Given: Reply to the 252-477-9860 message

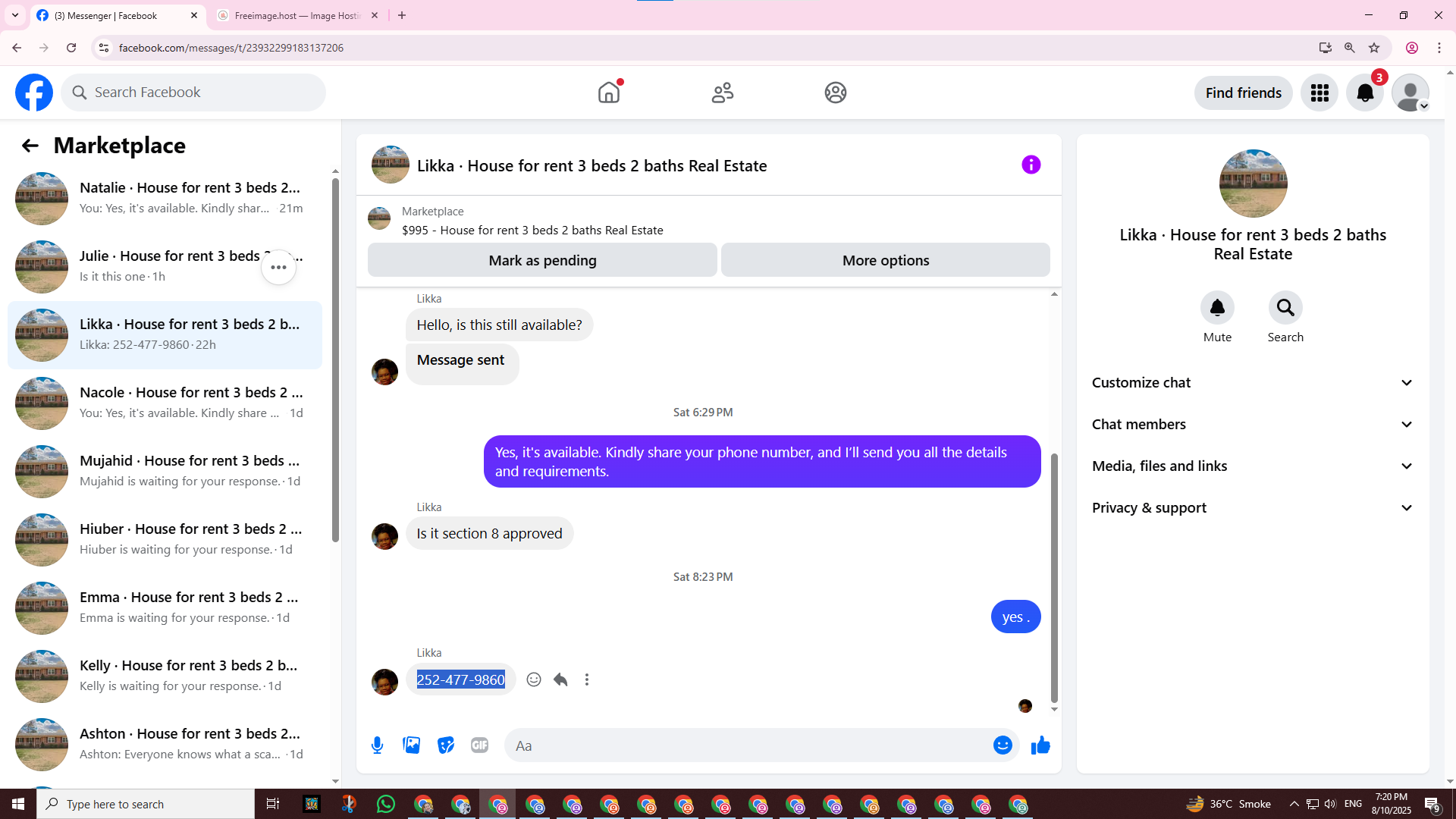Looking at the screenshot, I should (x=560, y=679).
